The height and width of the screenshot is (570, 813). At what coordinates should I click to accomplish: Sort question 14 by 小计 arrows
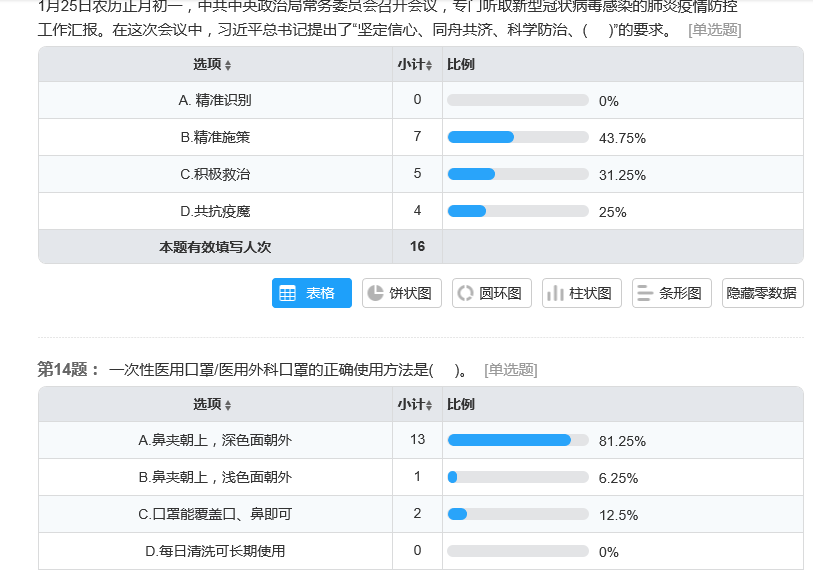point(429,405)
